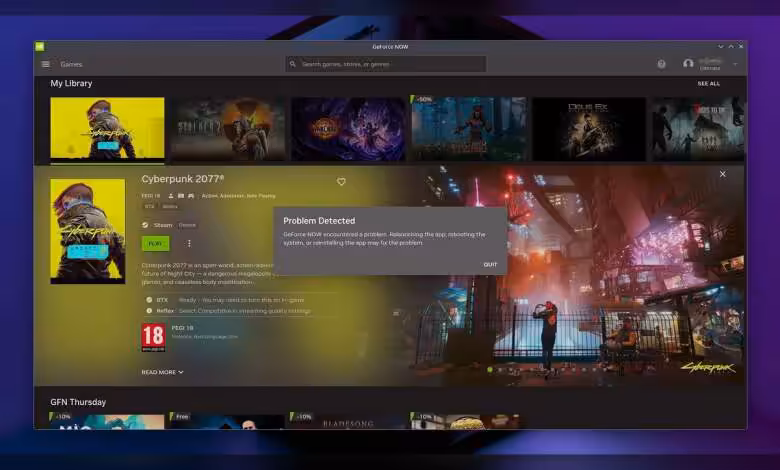Click the search magnifier icon
Viewport: 780px width, 470px height.
293,64
